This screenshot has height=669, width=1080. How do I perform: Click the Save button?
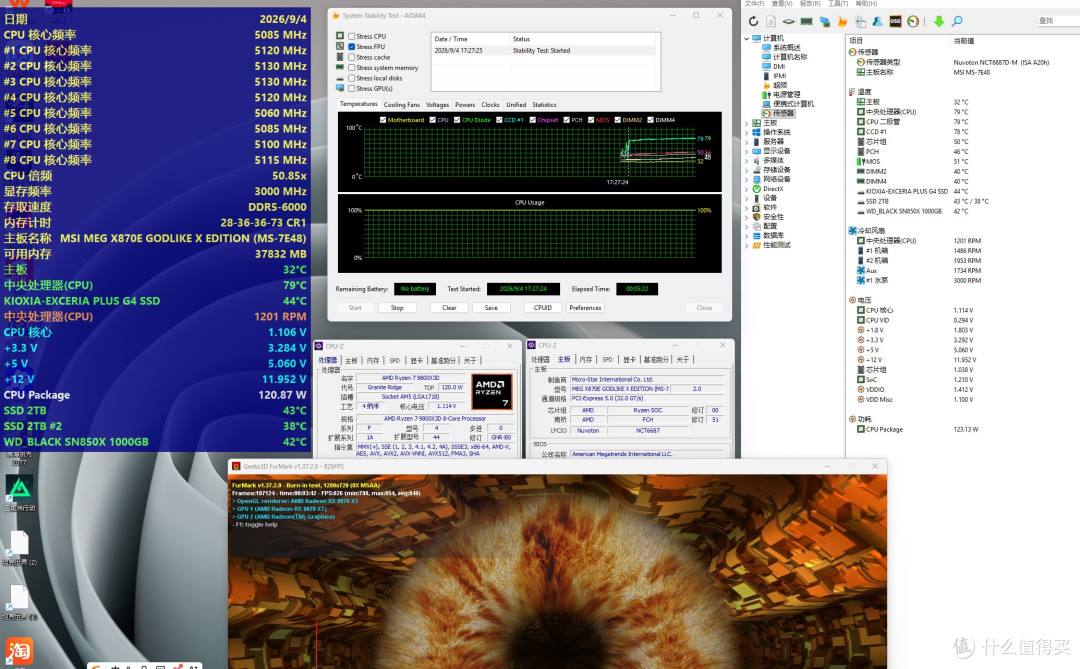pyautogui.click(x=491, y=308)
